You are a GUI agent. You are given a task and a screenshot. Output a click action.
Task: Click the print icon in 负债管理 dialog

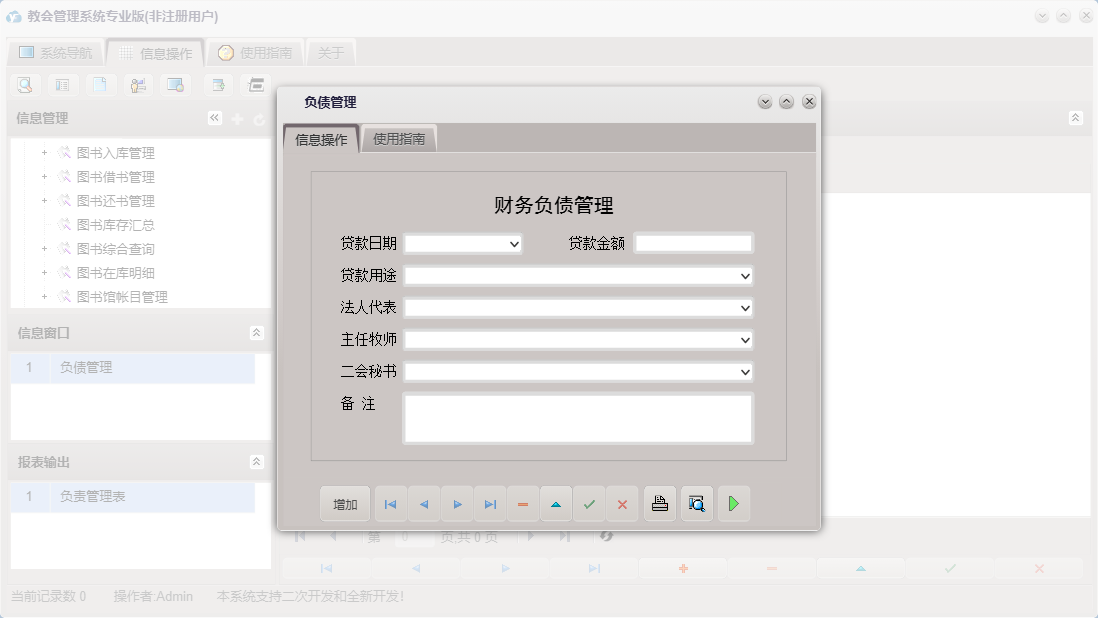coord(660,503)
